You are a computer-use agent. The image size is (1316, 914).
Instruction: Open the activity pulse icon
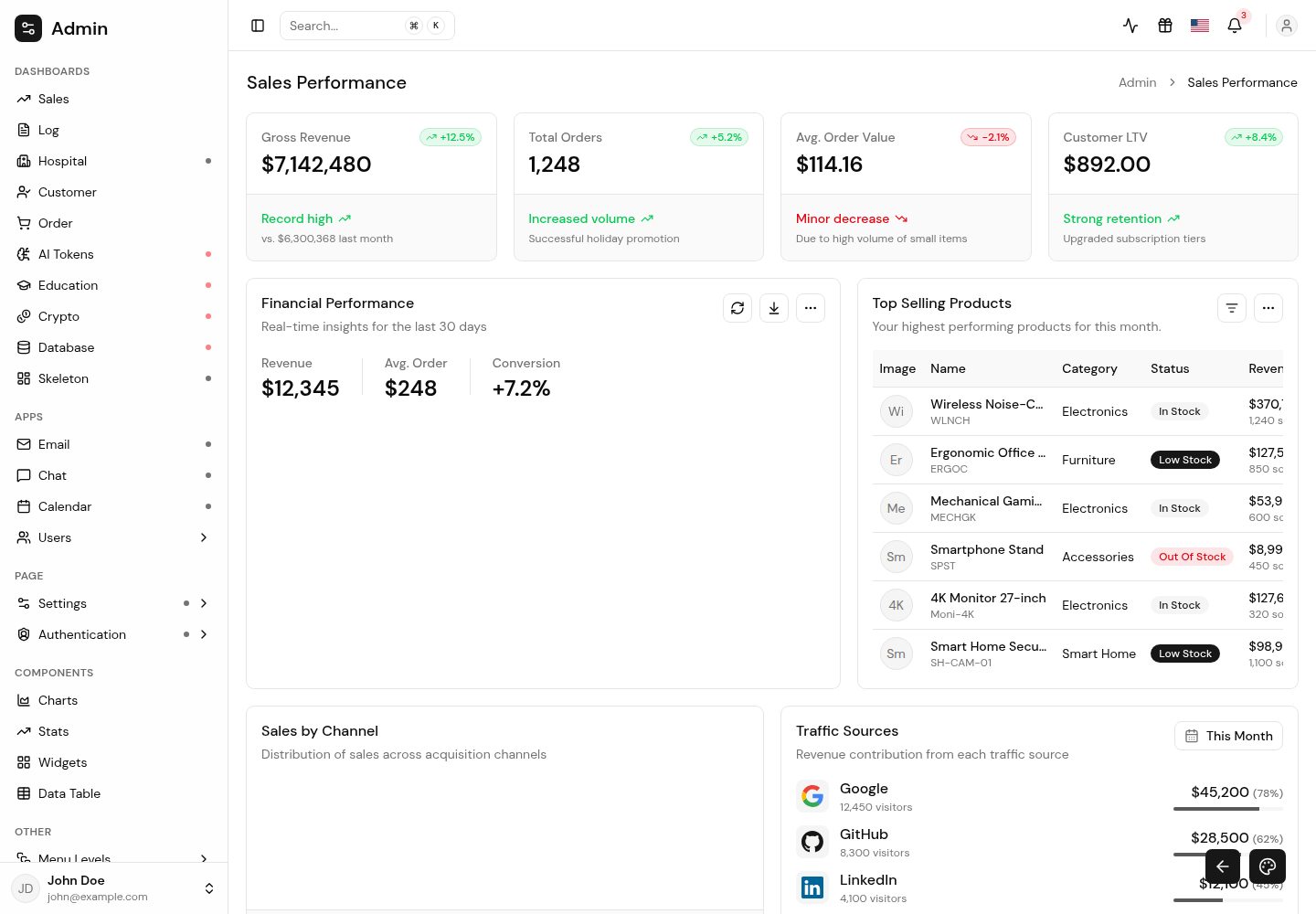tap(1130, 26)
